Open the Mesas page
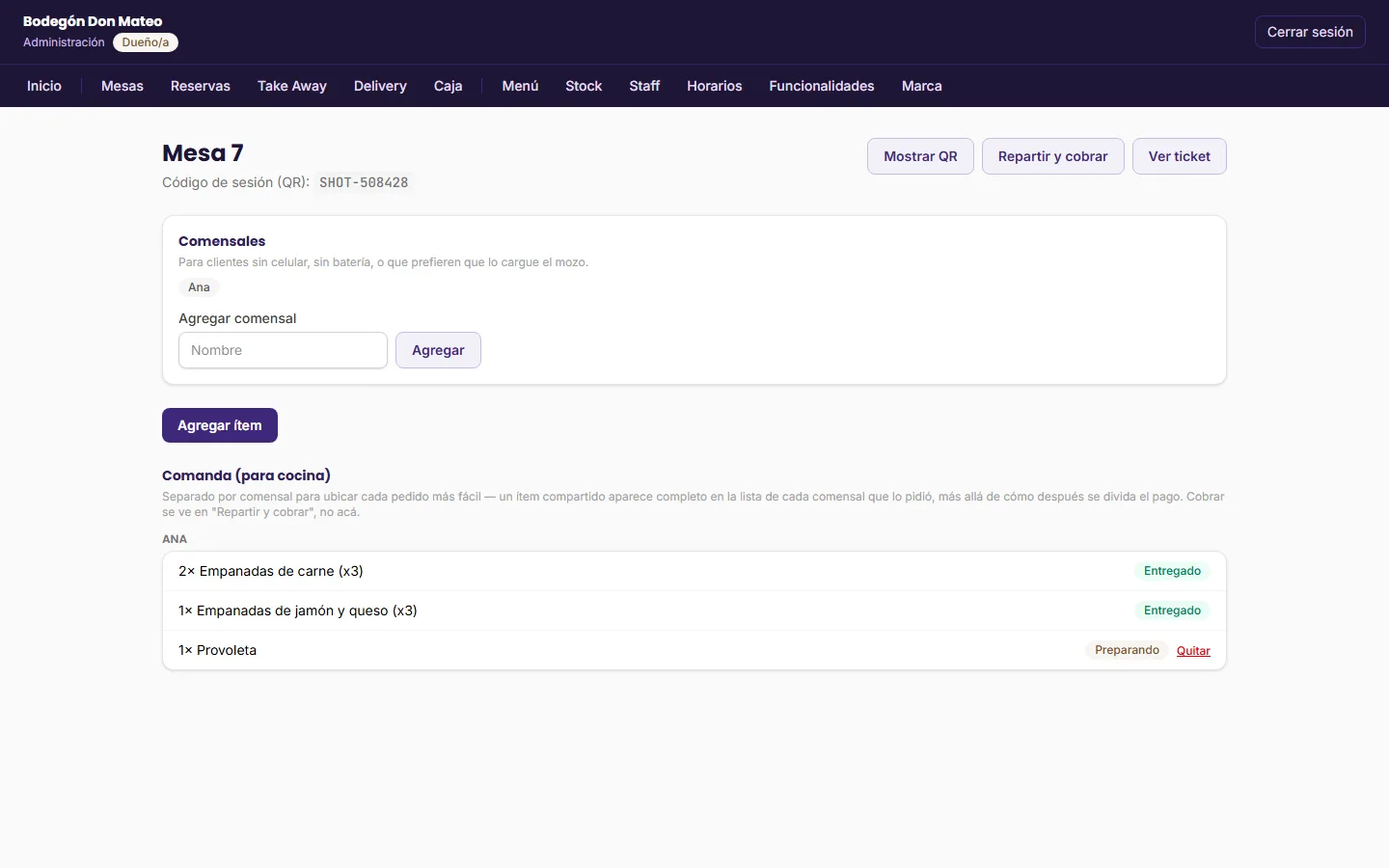 tap(123, 86)
